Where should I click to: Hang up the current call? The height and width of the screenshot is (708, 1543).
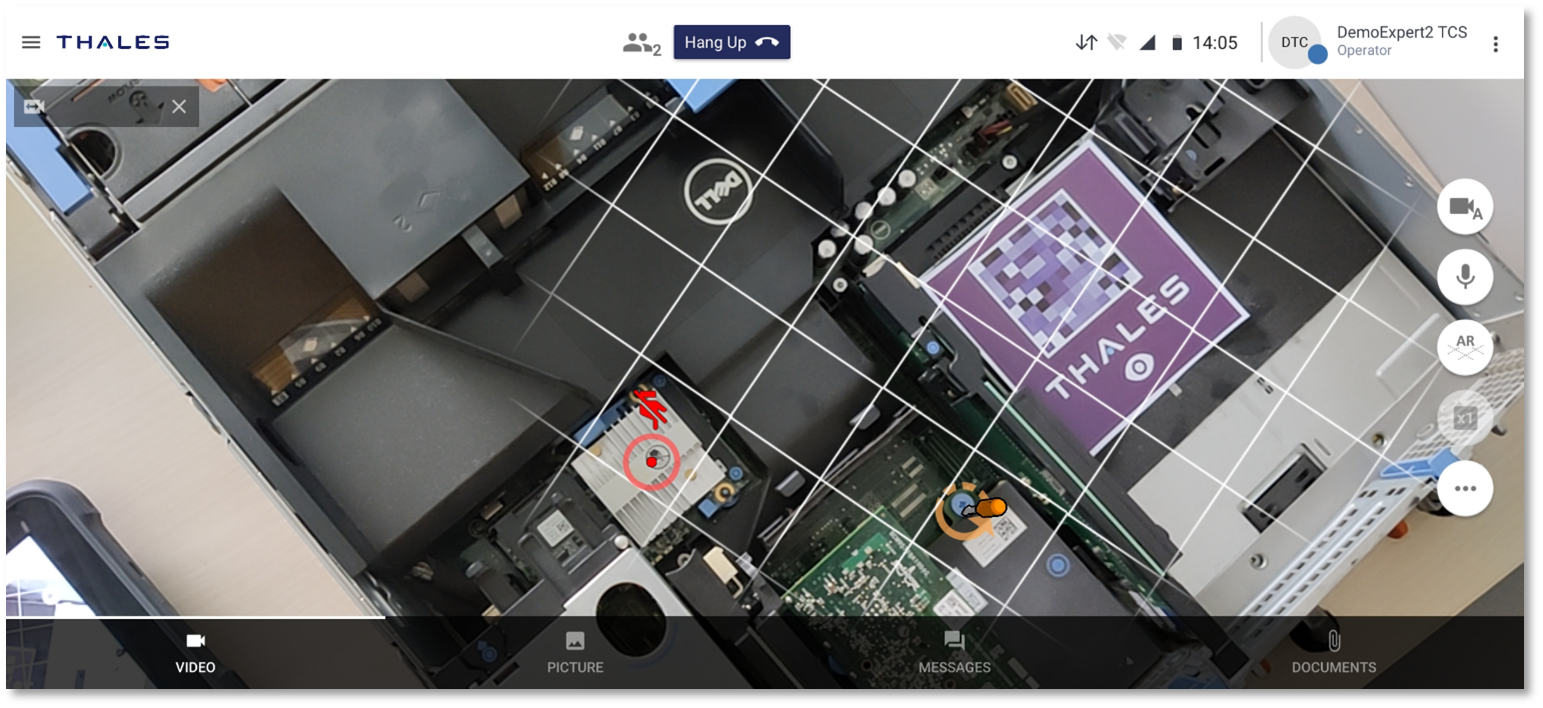(732, 42)
